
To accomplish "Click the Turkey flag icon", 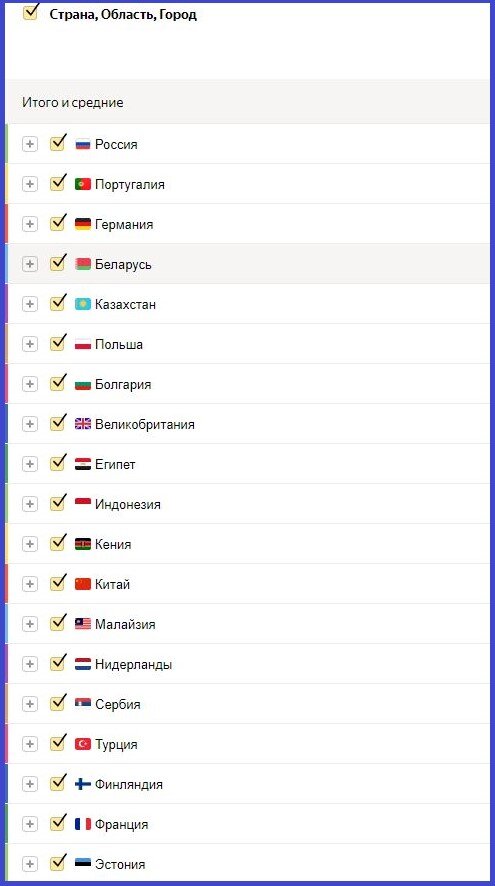I will coord(82,744).
